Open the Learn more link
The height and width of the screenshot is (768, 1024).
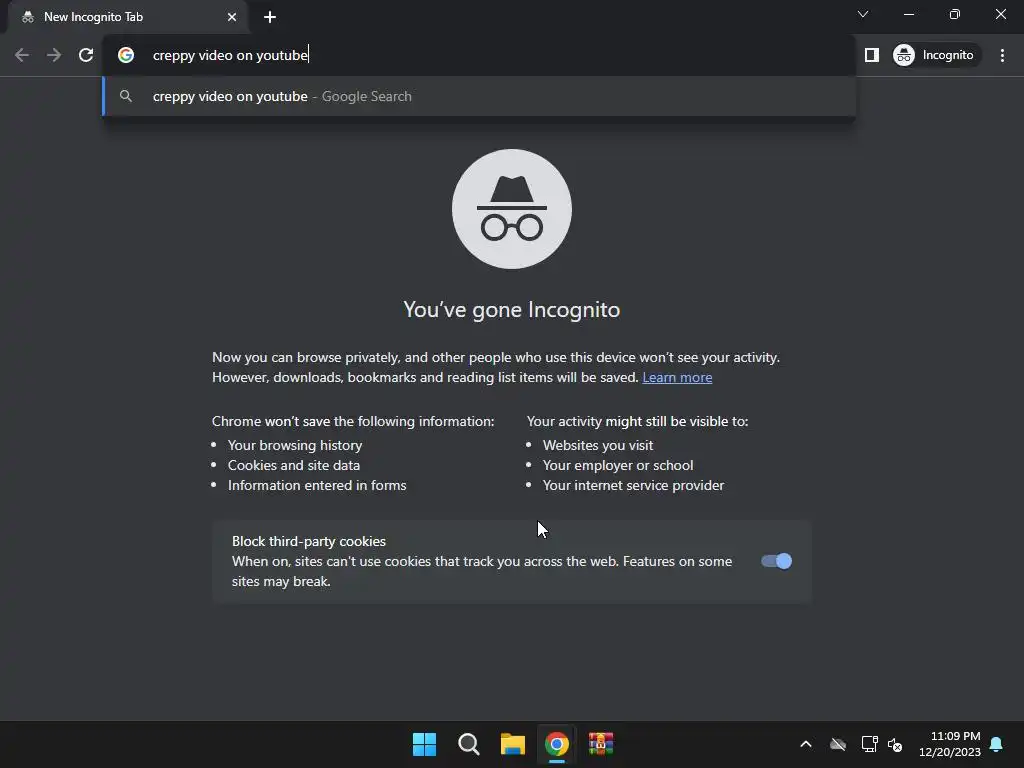(677, 377)
